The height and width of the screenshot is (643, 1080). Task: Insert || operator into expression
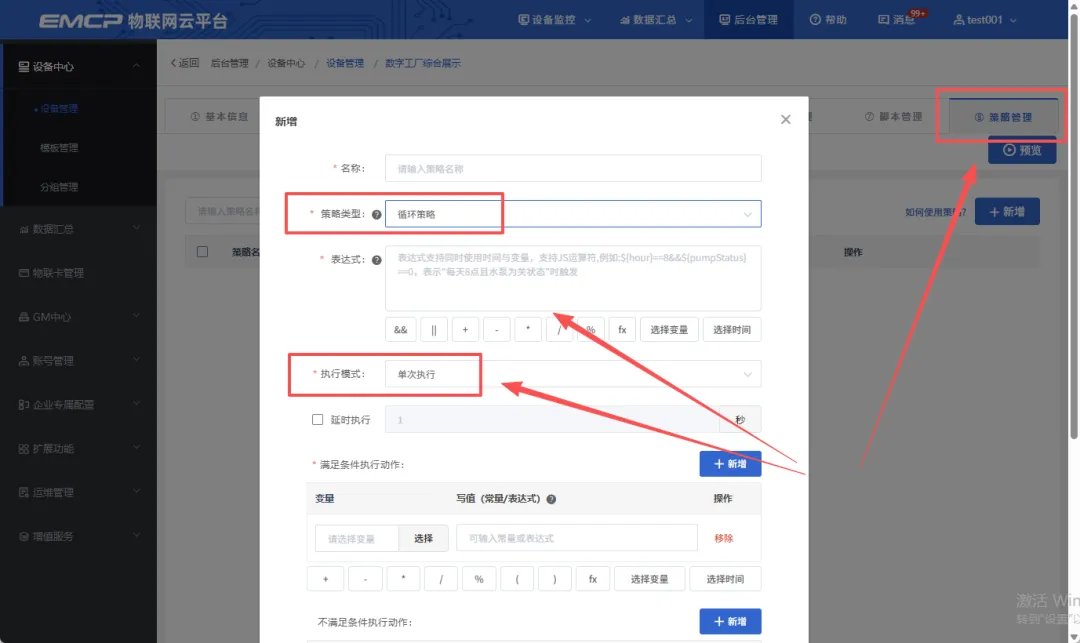[434, 330]
